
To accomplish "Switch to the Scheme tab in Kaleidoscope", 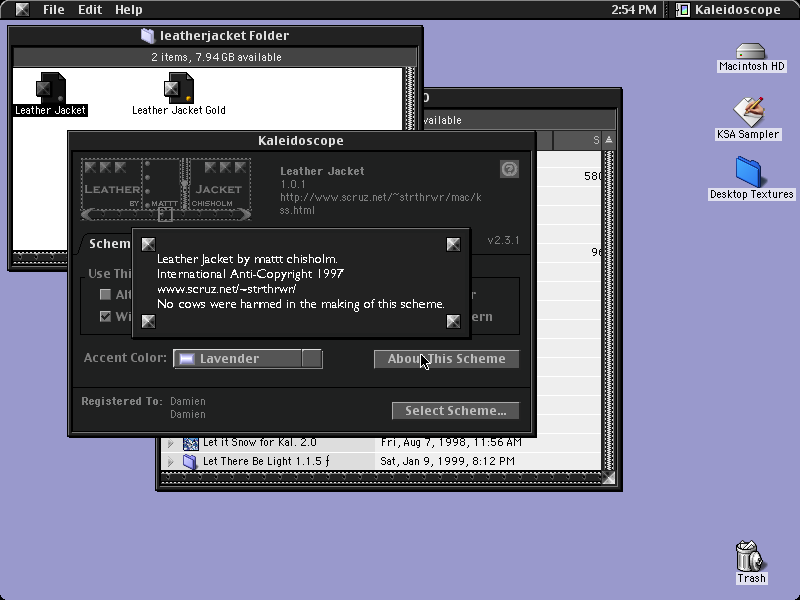I will pos(107,244).
